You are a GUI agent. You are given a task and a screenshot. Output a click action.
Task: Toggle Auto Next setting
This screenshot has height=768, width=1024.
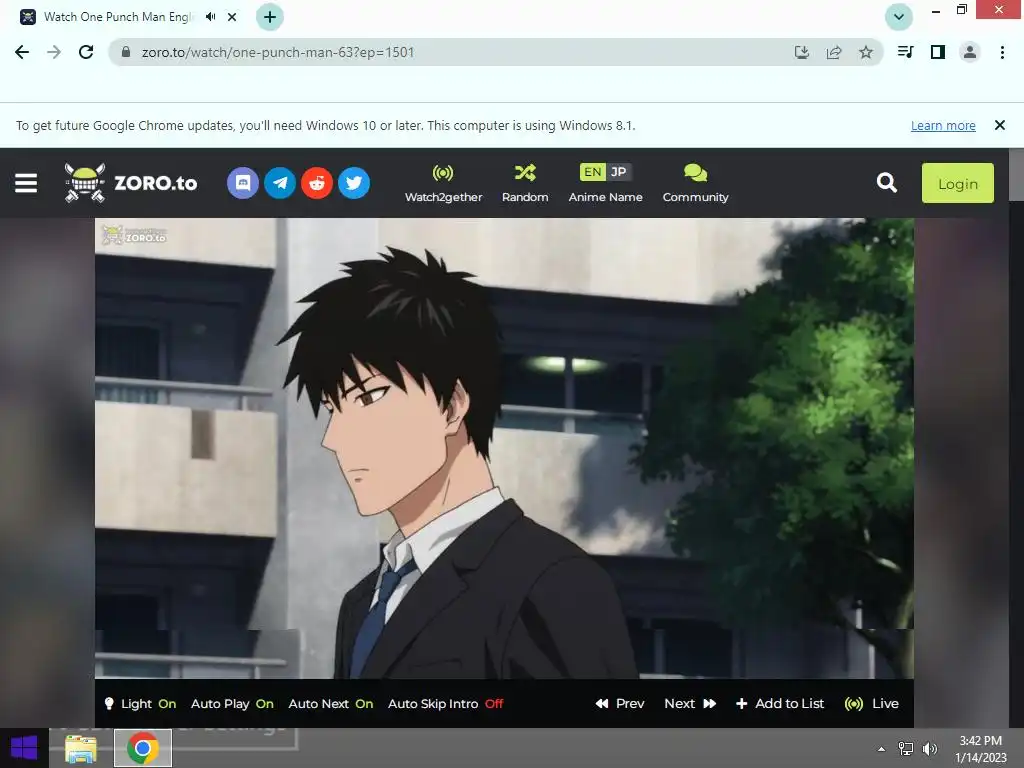coord(330,704)
